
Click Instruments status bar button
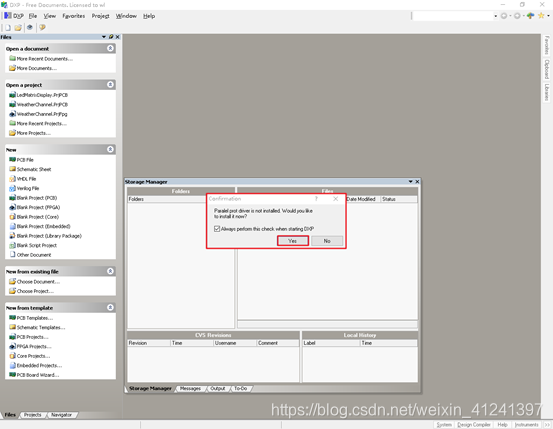coord(527,425)
